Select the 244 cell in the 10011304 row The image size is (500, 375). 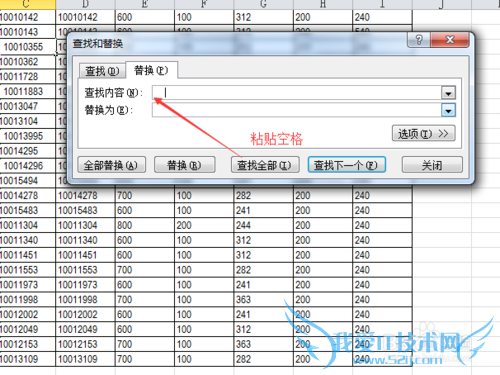(264, 225)
